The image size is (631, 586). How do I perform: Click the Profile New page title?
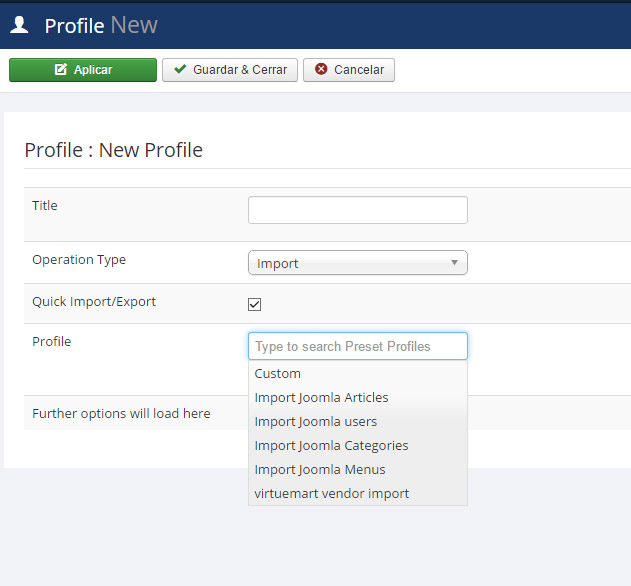pos(101,25)
